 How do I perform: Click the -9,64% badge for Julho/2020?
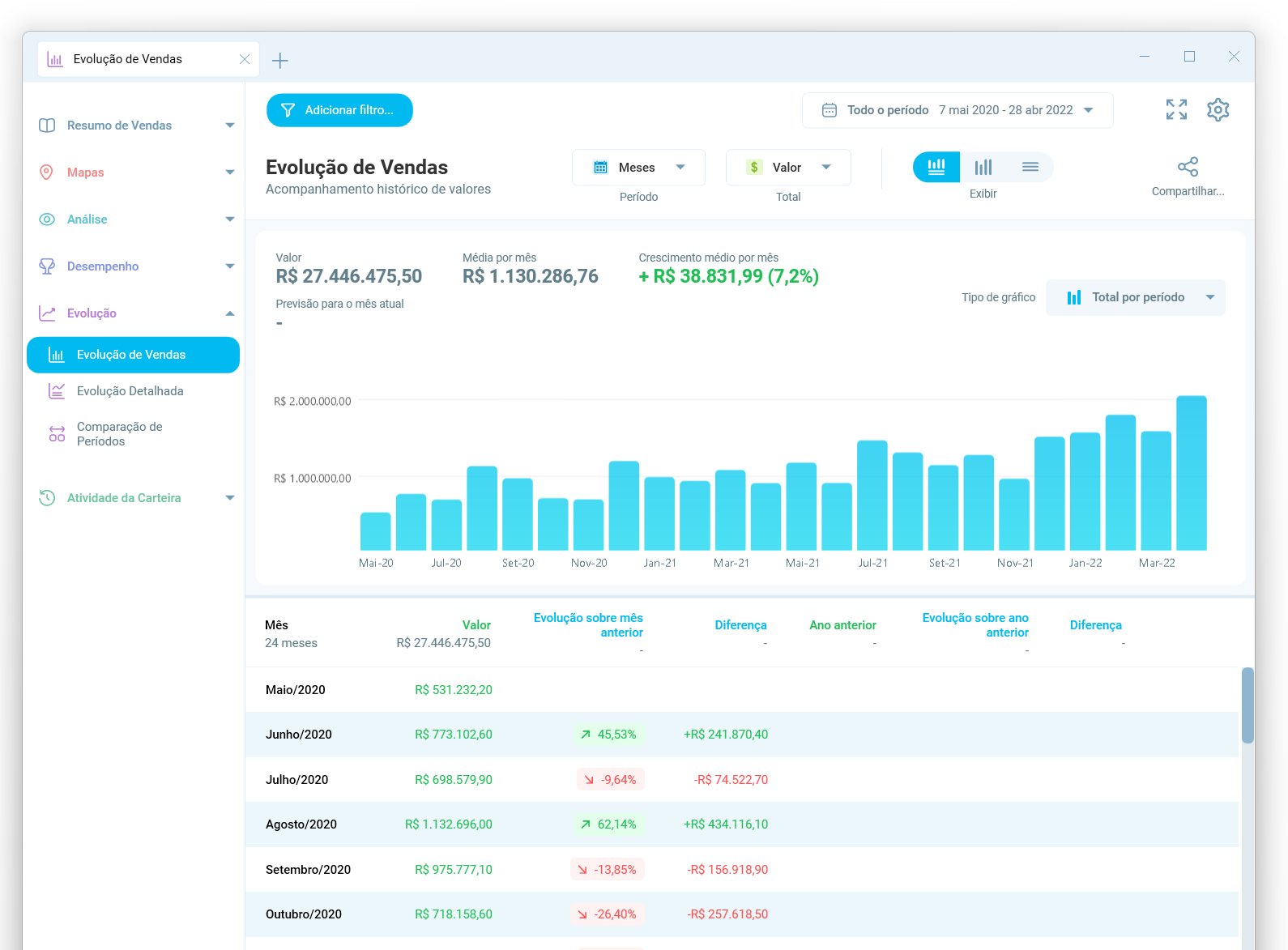click(610, 780)
